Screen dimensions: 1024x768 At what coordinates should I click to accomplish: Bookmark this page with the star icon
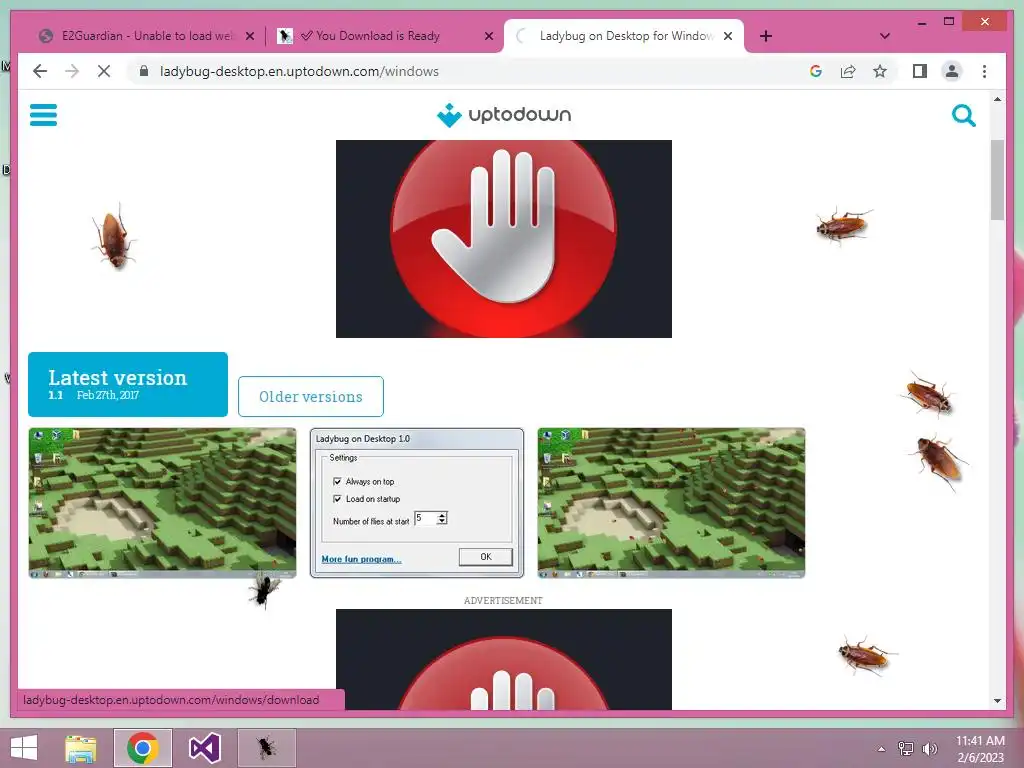click(880, 71)
